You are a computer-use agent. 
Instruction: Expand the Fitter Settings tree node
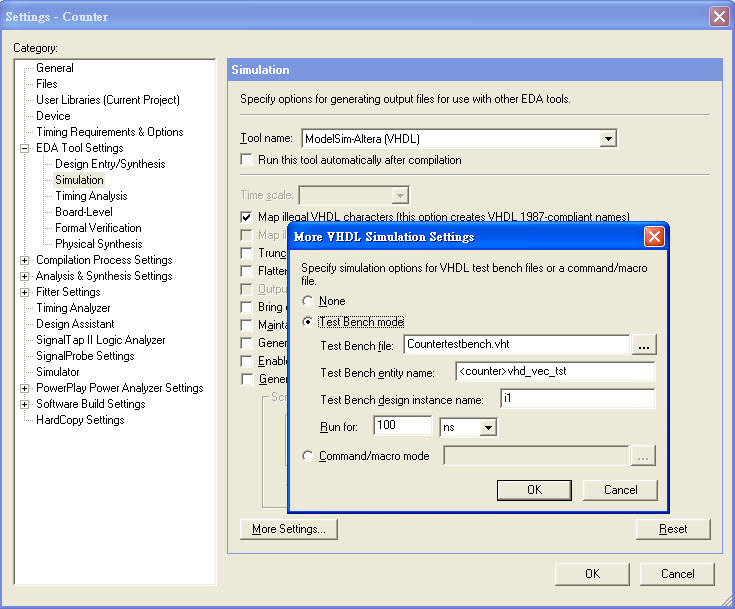[25, 292]
